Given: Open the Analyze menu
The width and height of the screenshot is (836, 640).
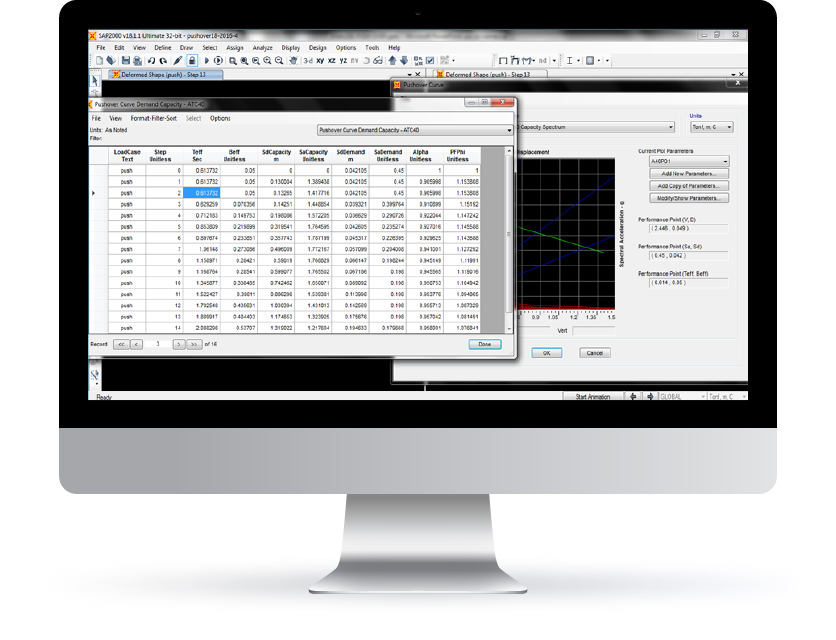Looking at the screenshot, I should [x=262, y=47].
